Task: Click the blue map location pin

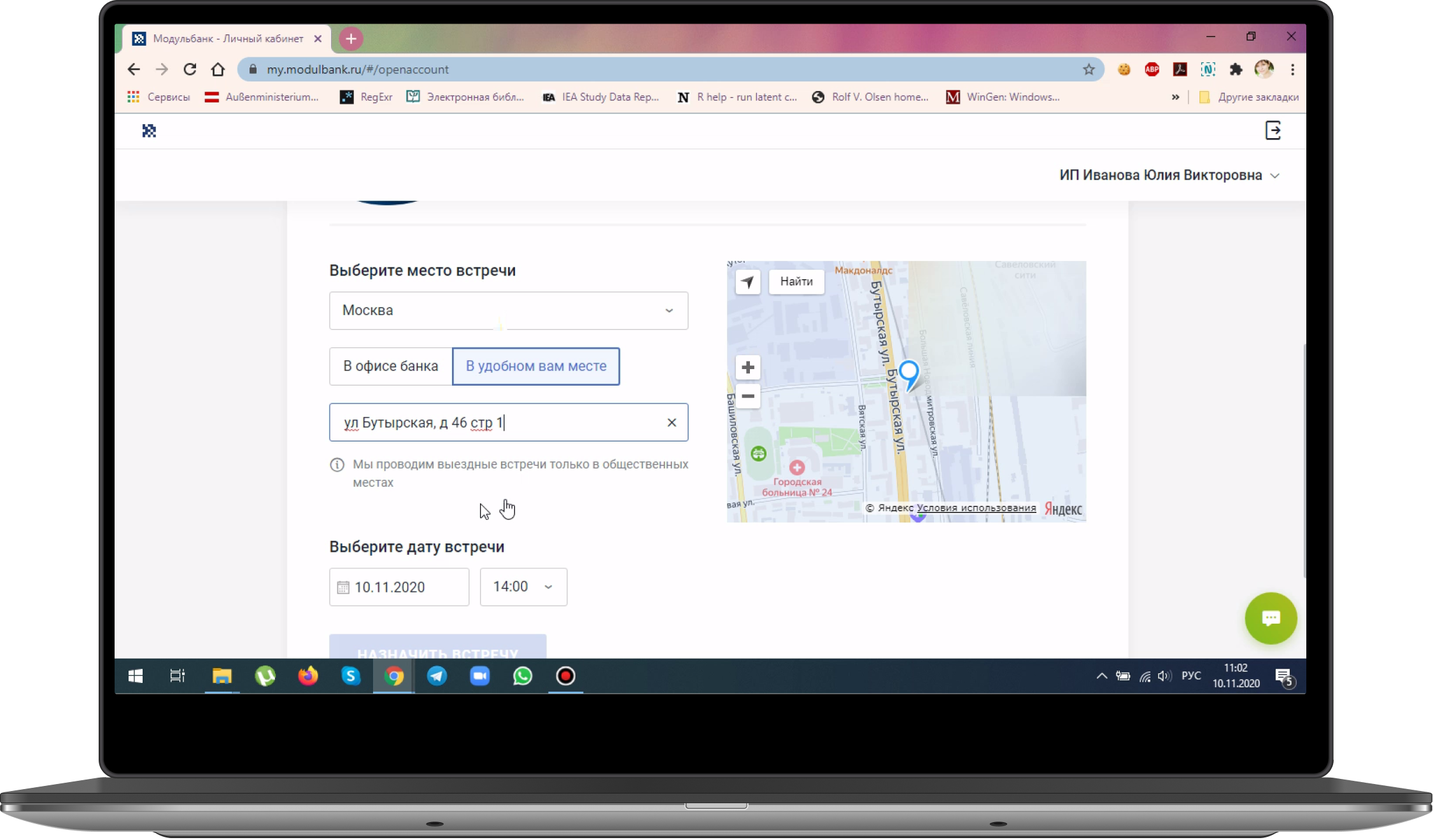Action: pyautogui.click(x=909, y=375)
